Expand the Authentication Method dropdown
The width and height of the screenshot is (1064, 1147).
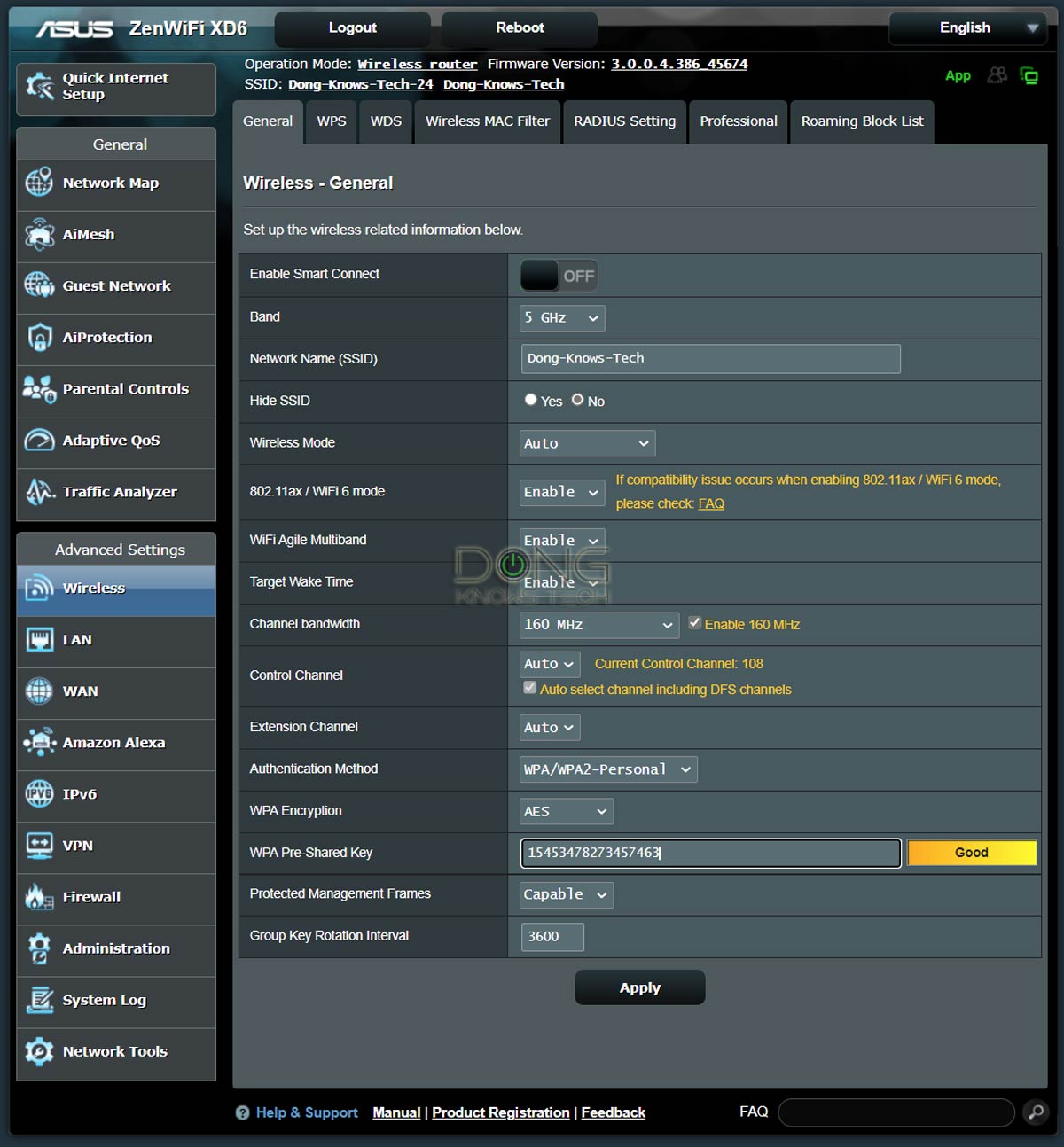click(608, 769)
